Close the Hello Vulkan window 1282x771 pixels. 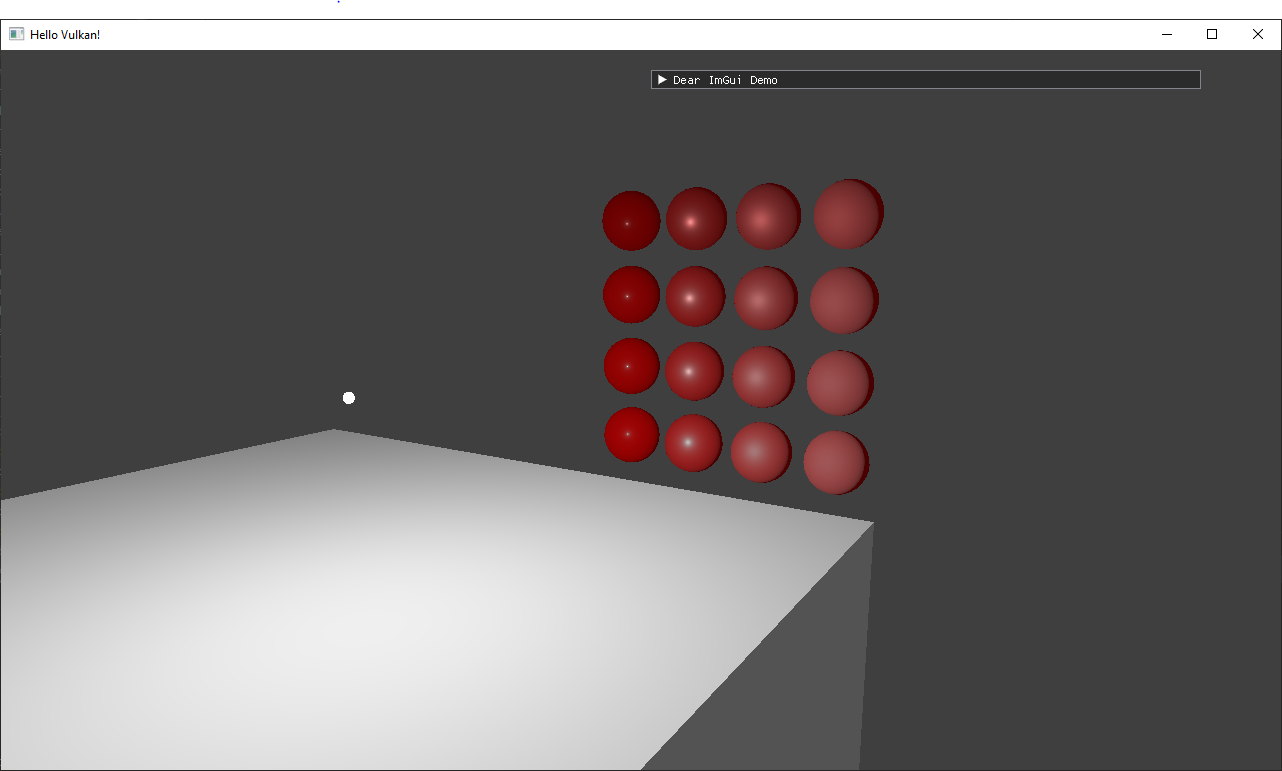[1258, 34]
